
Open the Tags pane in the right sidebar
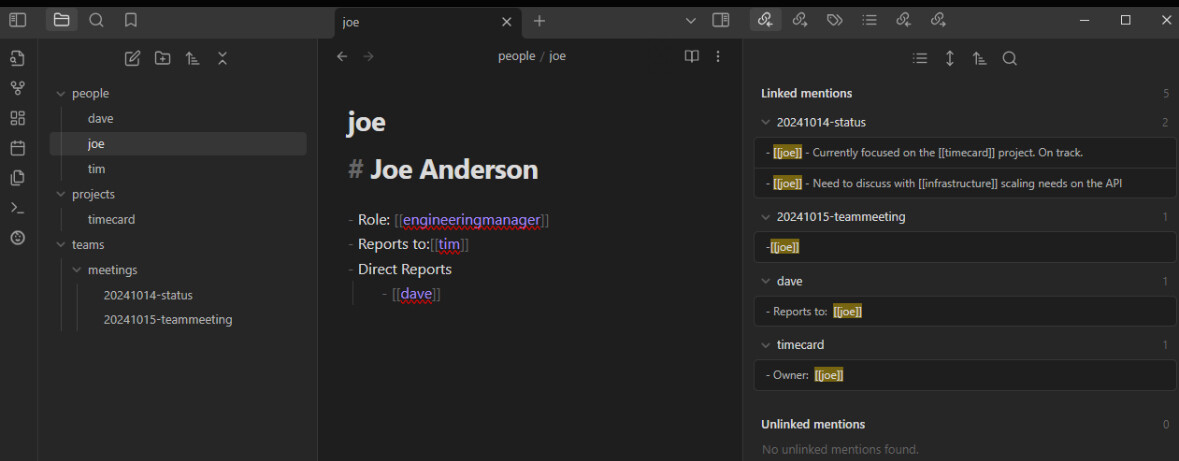pyautogui.click(x=834, y=20)
